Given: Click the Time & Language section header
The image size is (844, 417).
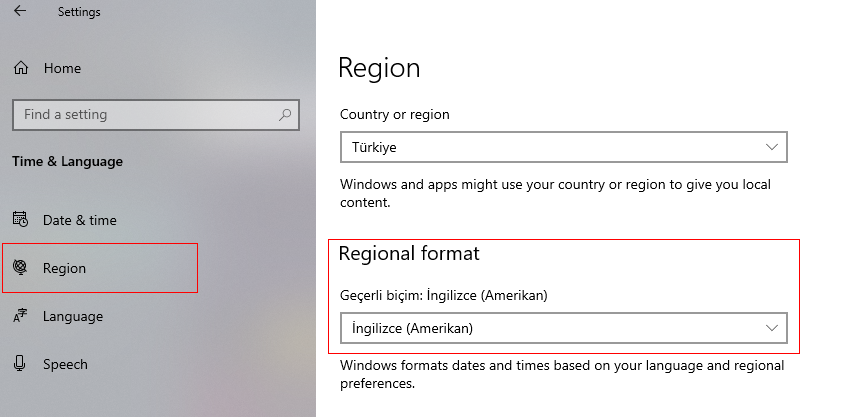Looking at the screenshot, I should 67,161.
